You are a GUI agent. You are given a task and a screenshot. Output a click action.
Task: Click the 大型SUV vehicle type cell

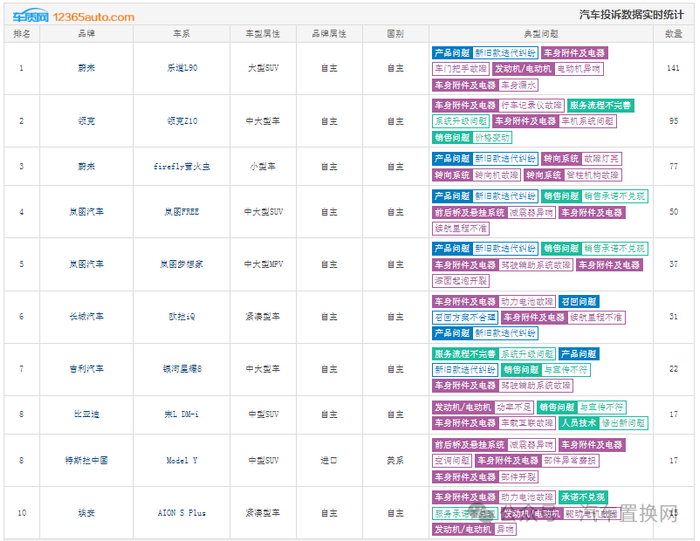point(263,68)
